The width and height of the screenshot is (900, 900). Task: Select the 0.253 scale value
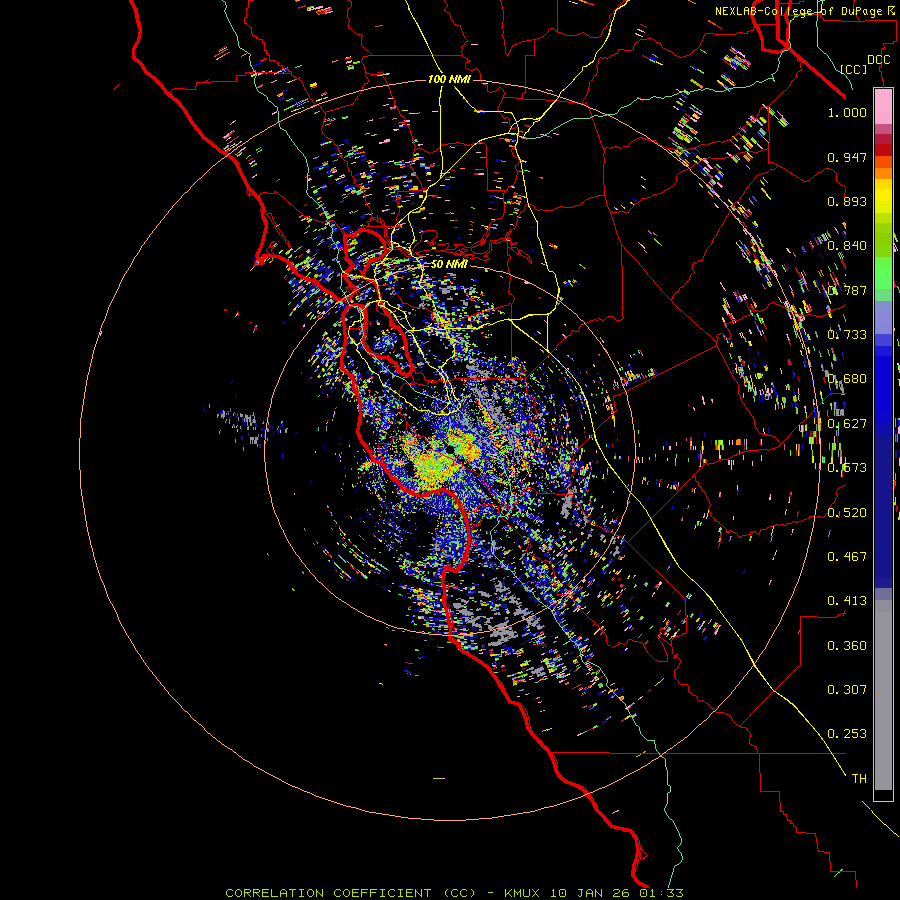[847, 734]
